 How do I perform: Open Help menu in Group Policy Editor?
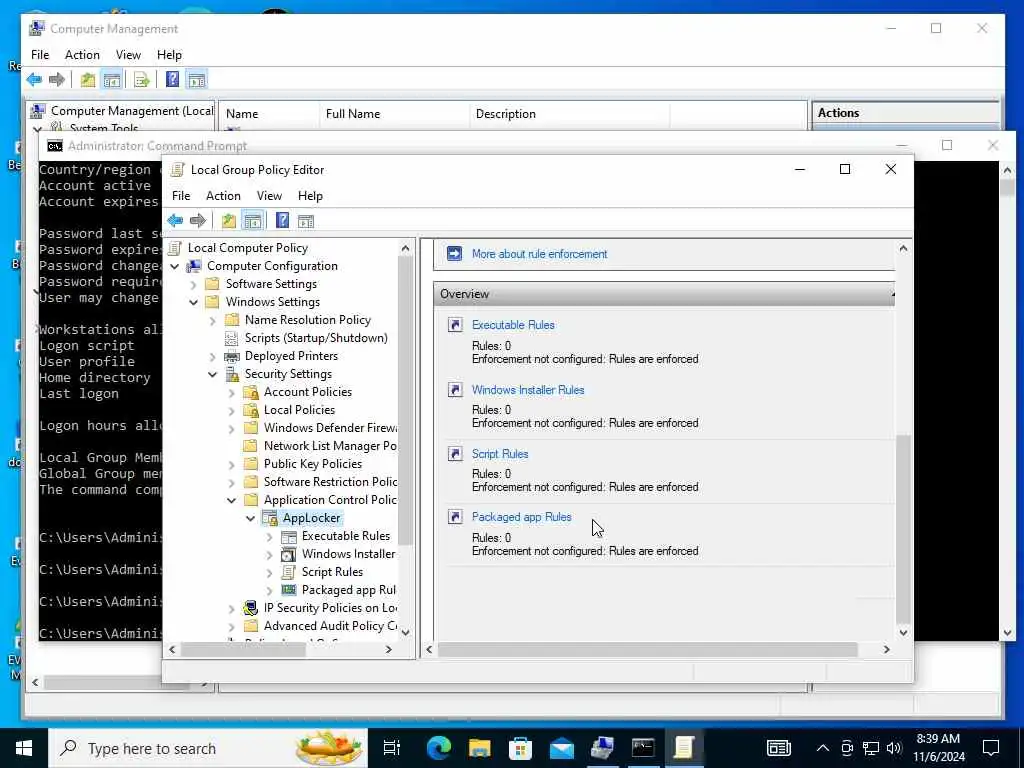(310, 196)
